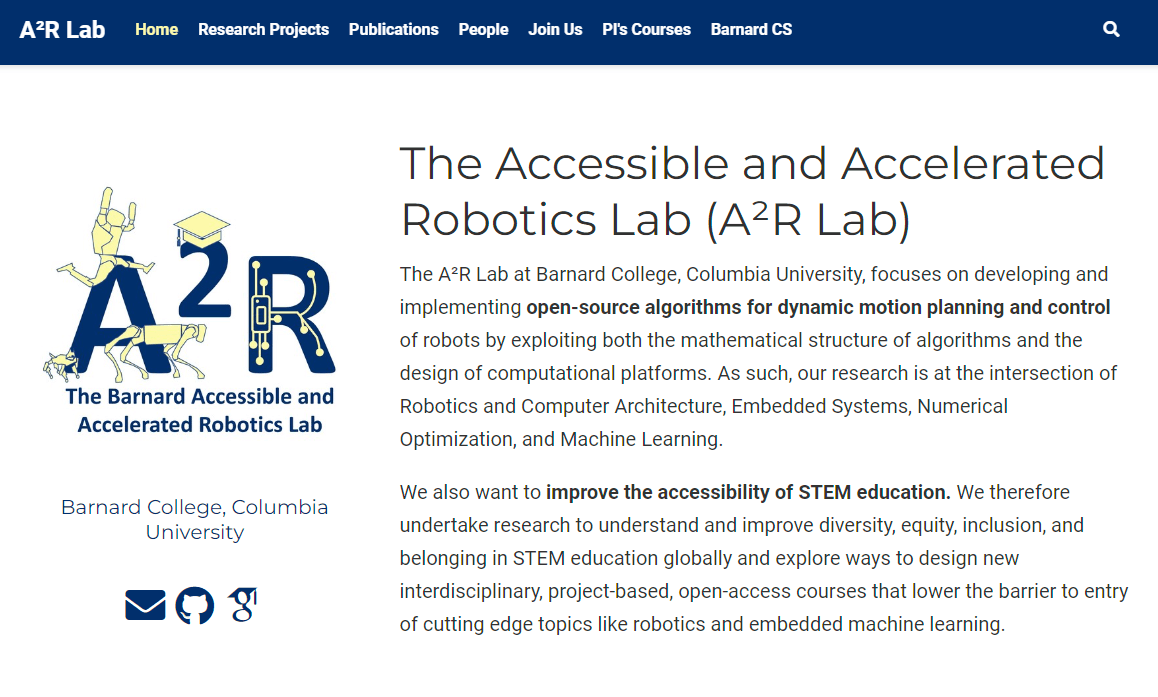1158x697 pixels.
Task: Open the Google Scholar icon
Action: 240,604
